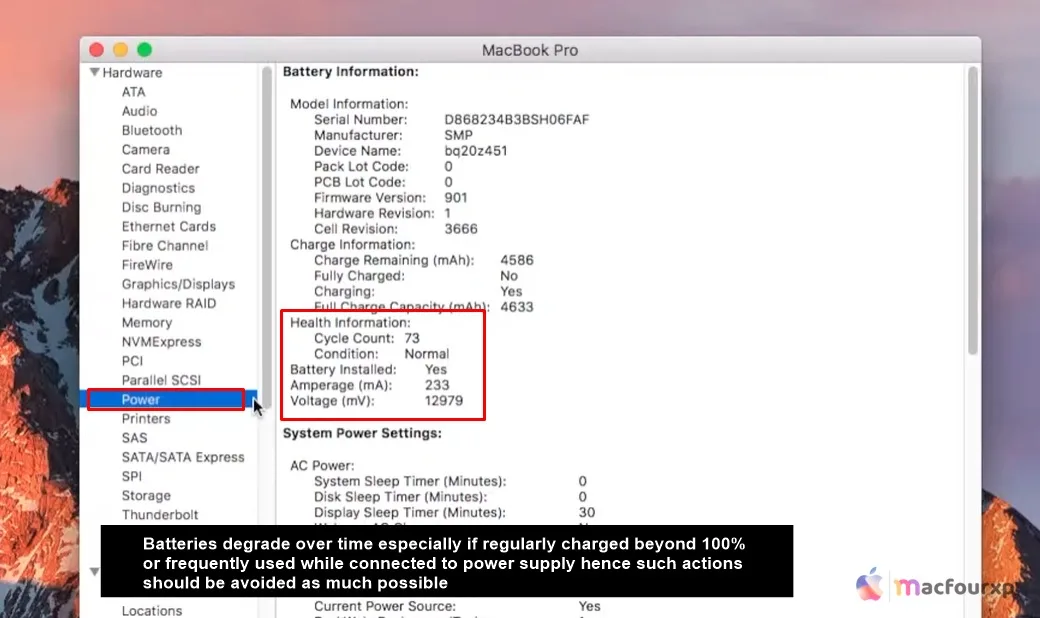Viewport: 1040px width, 618px height.
Task: Select SPI in the sidebar
Action: click(x=131, y=477)
